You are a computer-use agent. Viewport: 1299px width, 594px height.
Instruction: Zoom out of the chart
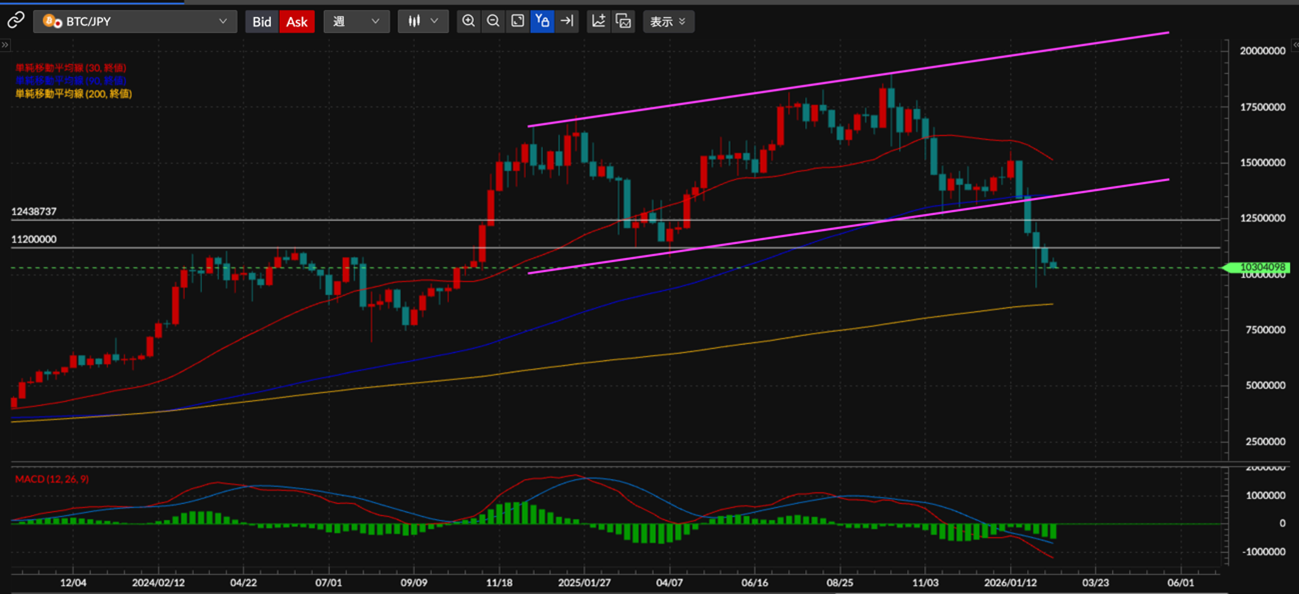point(493,21)
